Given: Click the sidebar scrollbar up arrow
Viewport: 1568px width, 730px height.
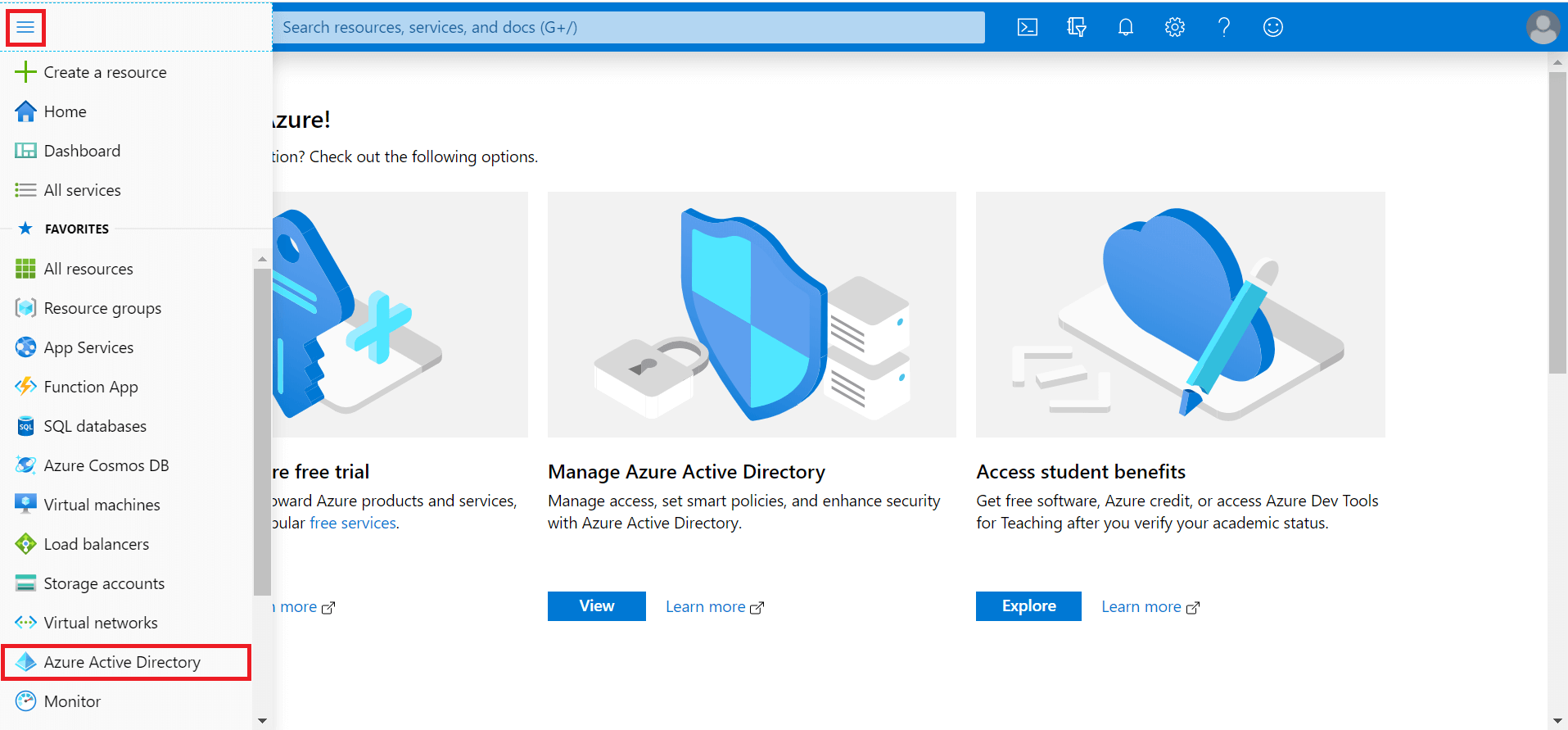Looking at the screenshot, I should (262, 259).
